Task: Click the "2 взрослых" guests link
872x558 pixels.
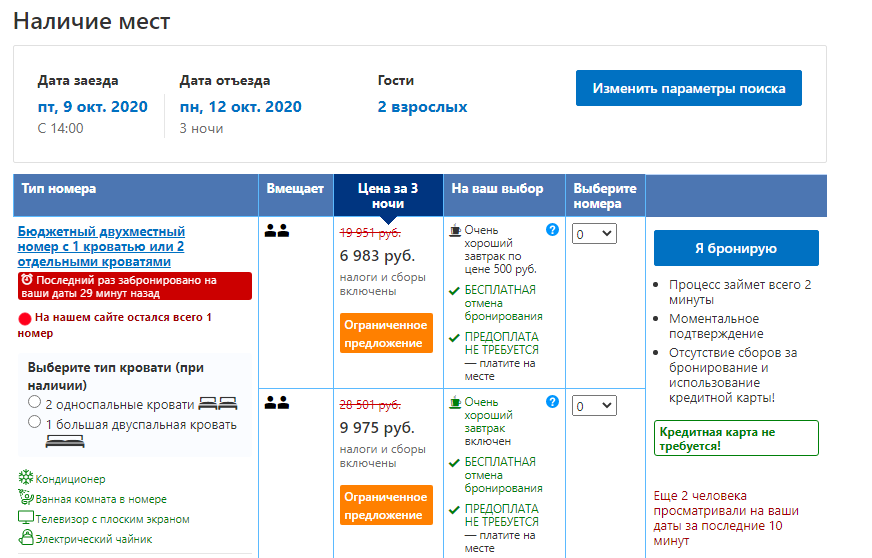Action: click(x=422, y=107)
